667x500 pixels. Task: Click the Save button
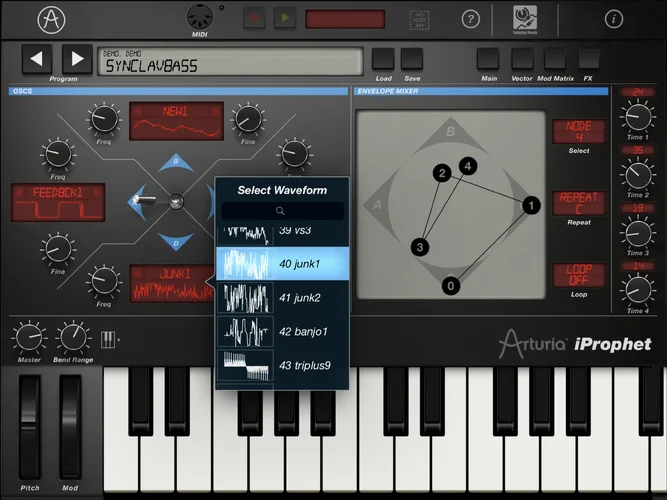[x=412, y=59]
